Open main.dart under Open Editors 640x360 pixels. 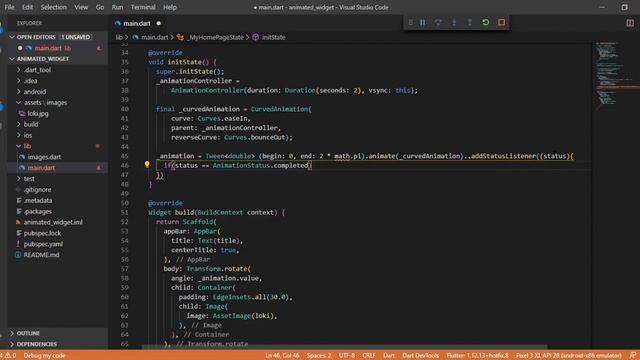coord(48,48)
